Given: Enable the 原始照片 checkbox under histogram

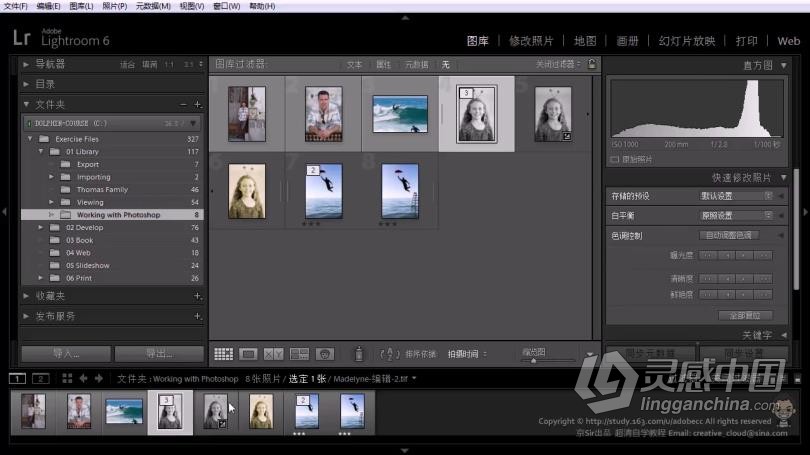Looking at the screenshot, I should [x=614, y=160].
